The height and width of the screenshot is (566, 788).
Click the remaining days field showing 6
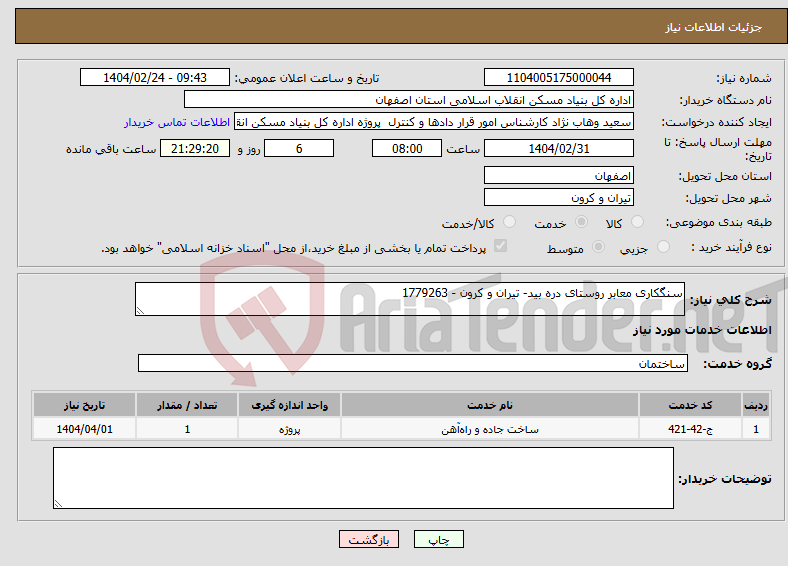tap(299, 148)
